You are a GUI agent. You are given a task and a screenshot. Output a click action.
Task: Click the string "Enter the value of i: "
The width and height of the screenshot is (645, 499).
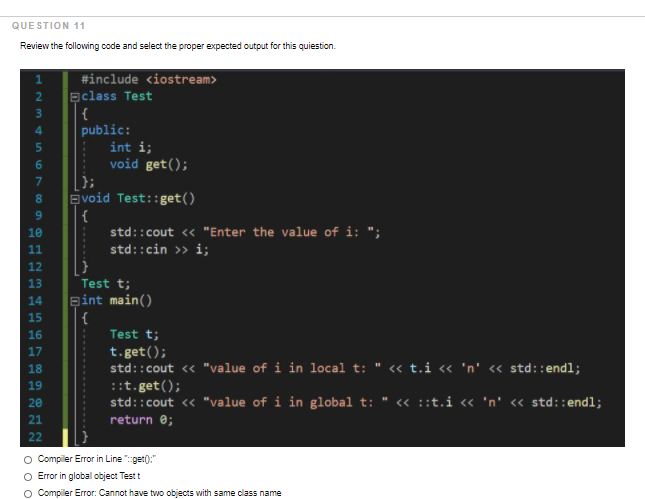289,232
